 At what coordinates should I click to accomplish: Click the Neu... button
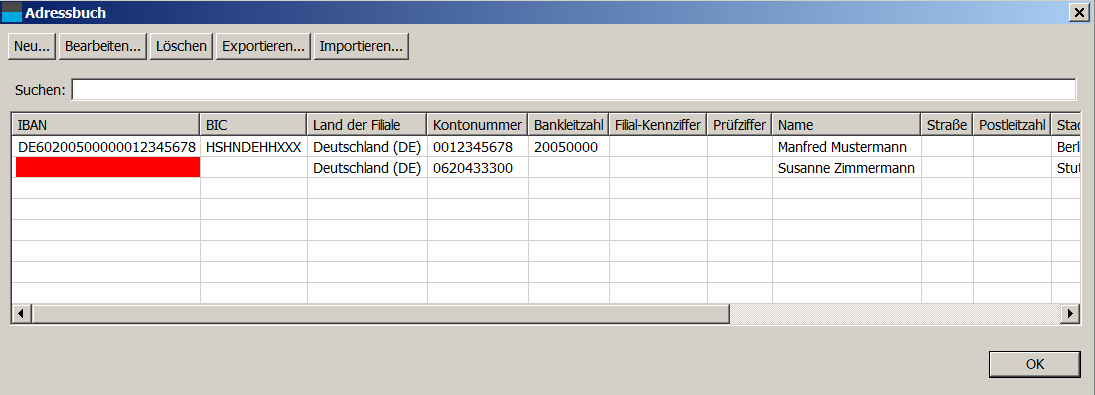[32, 47]
